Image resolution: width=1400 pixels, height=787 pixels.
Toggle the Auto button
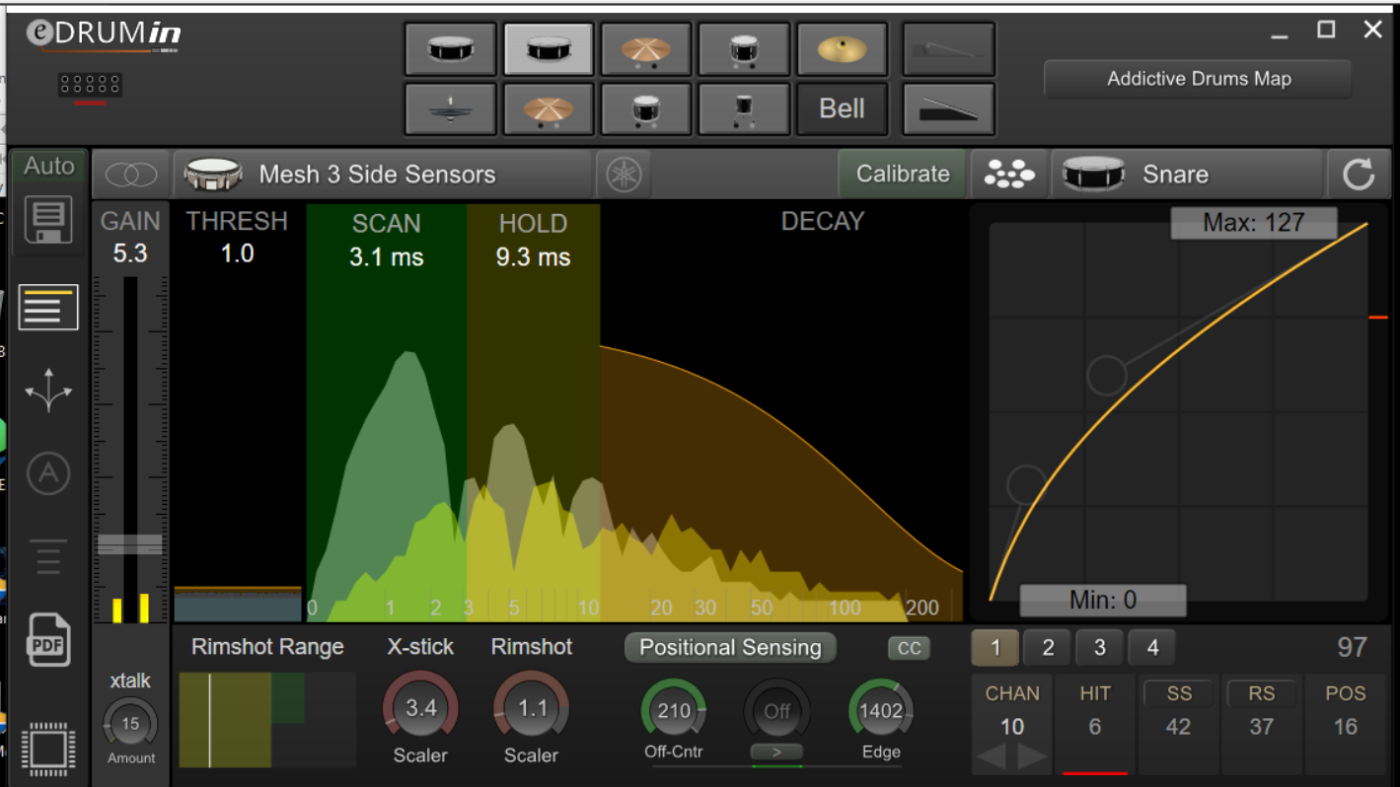pyautogui.click(x=49, y=166)
